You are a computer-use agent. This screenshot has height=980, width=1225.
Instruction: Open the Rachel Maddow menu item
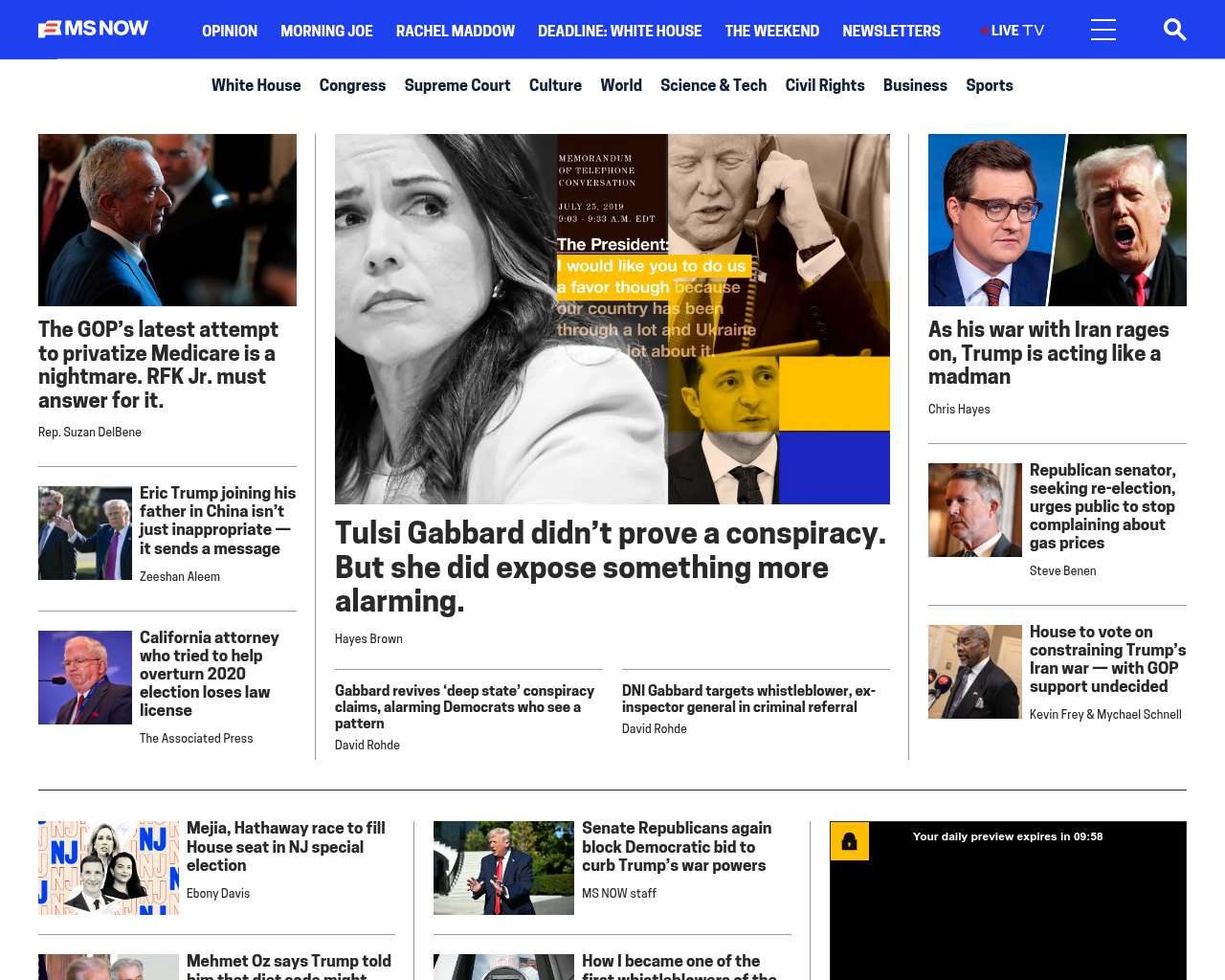[455, 31]
